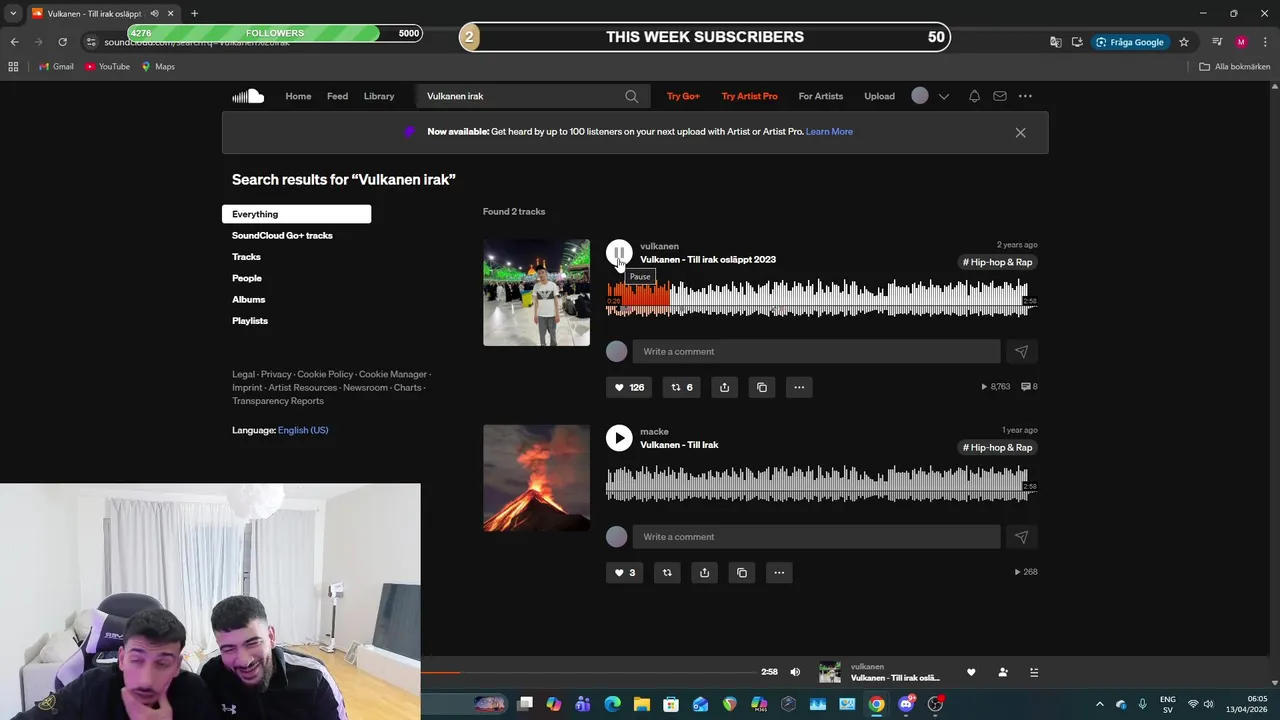Image resolution: width=1280 pixels, height=720 pixels.
Task: Open the For Artists page
Action: click(821, 96)
